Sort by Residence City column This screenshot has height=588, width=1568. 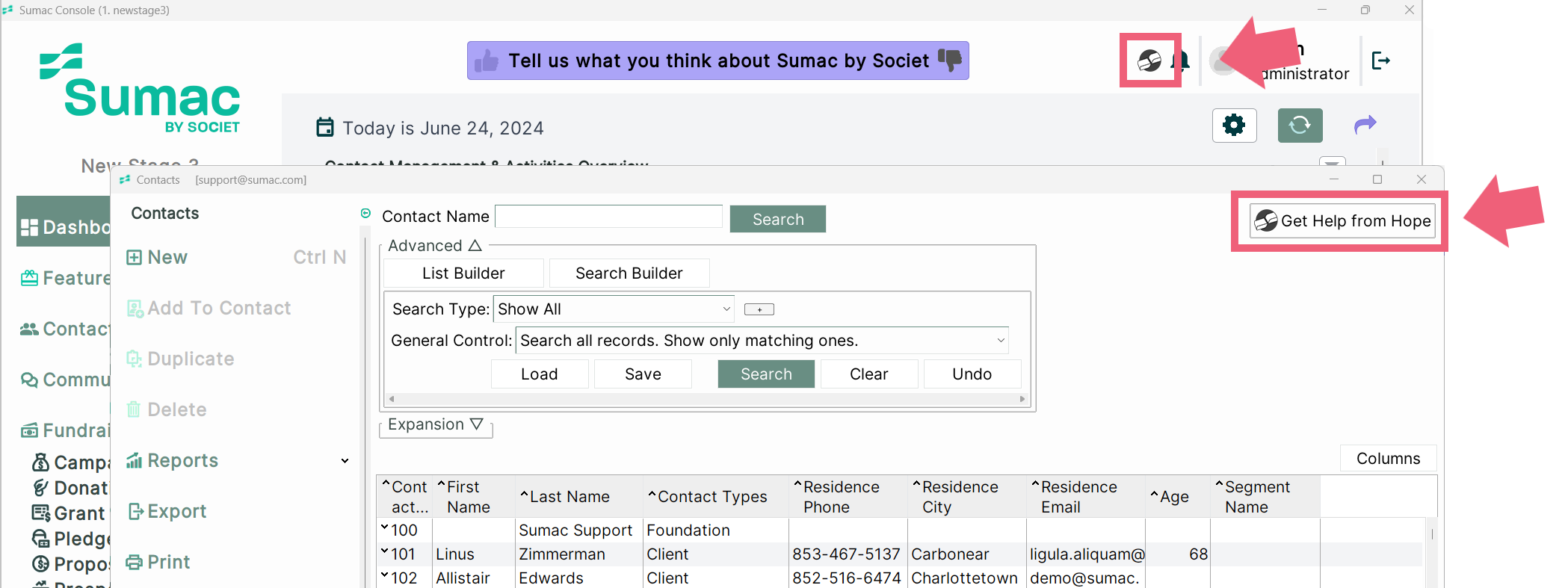coord(967,497)
